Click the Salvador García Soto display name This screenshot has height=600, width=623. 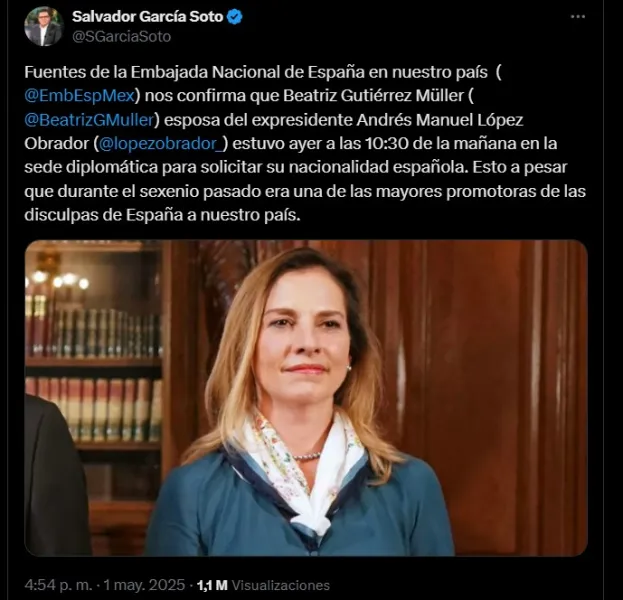(x=147, y=17)
